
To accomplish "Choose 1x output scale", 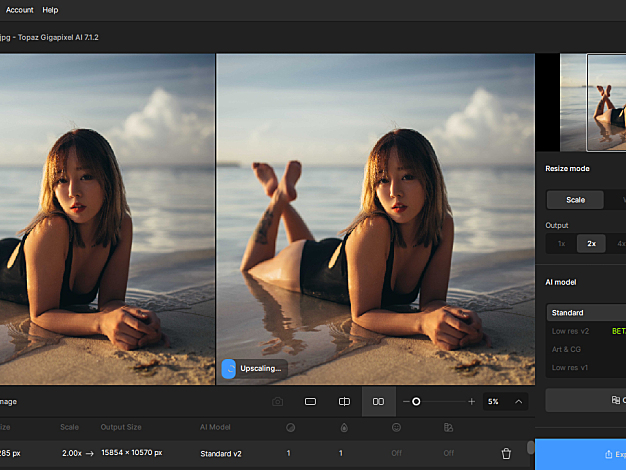I will tap(561, 244).
